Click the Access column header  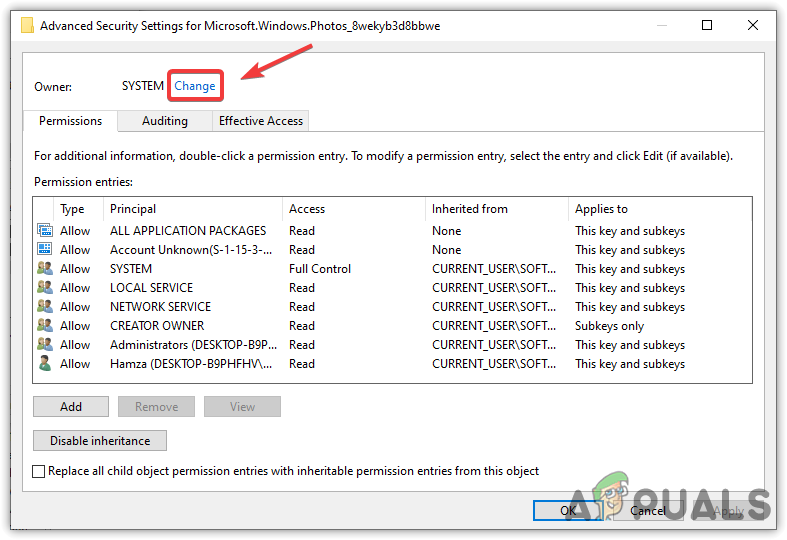tap(353, 209)
